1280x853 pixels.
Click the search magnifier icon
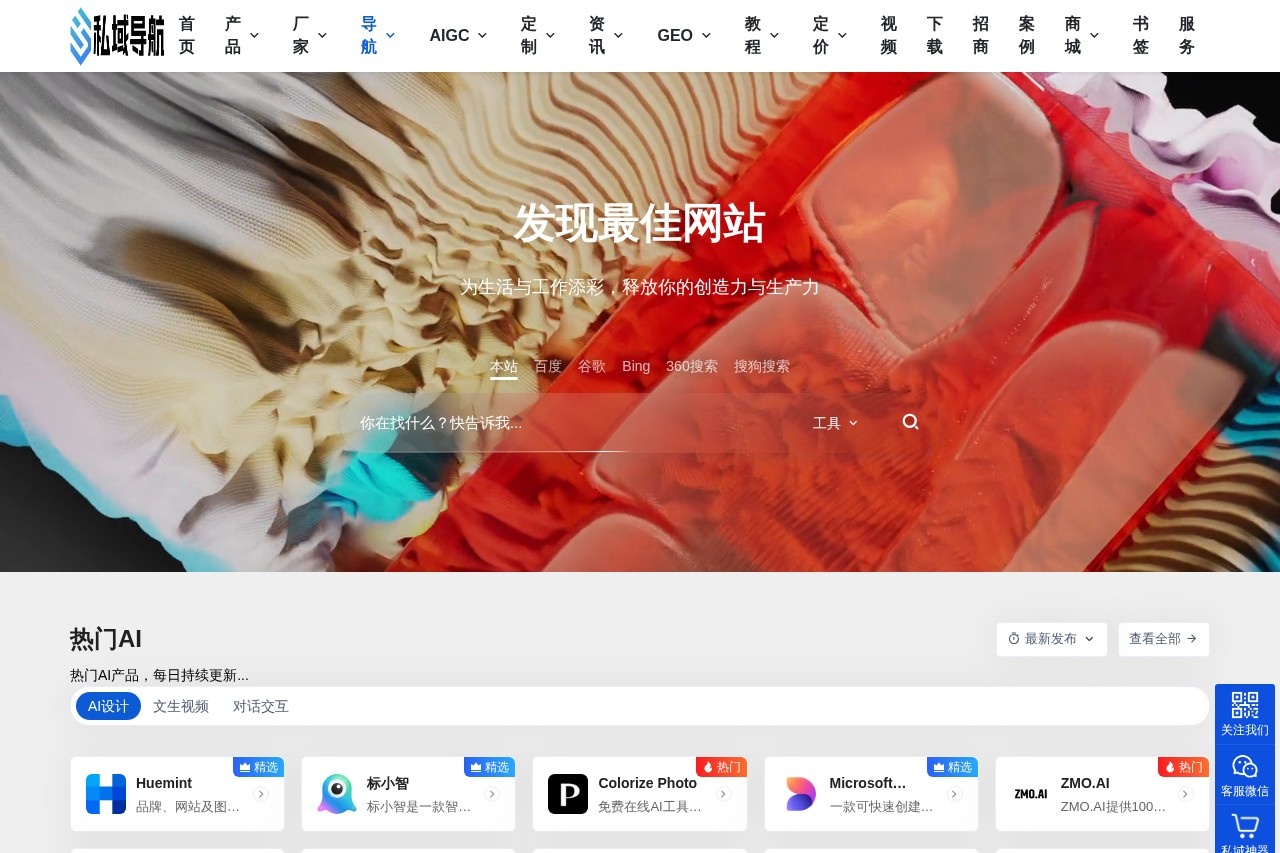pyautogui.click(x=909, y=422)
